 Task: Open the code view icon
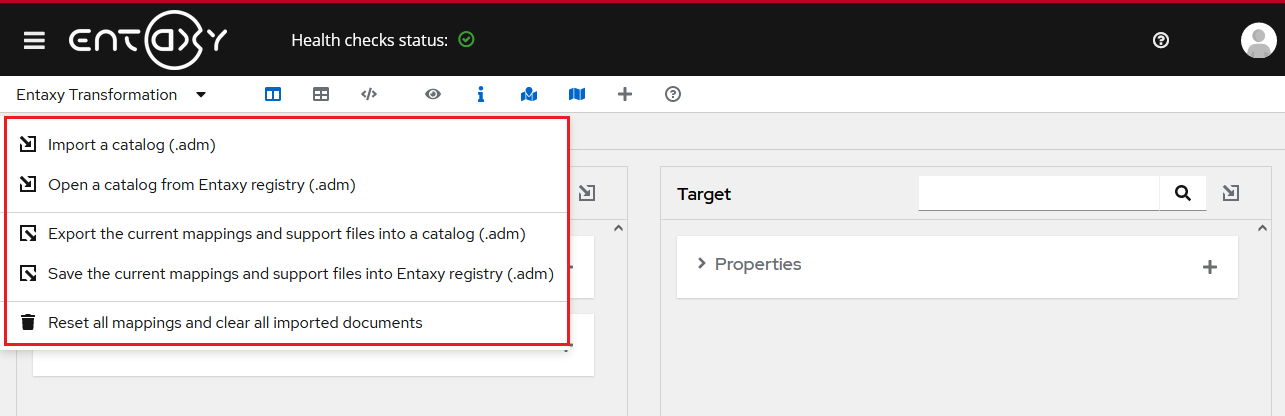(369, 94)
